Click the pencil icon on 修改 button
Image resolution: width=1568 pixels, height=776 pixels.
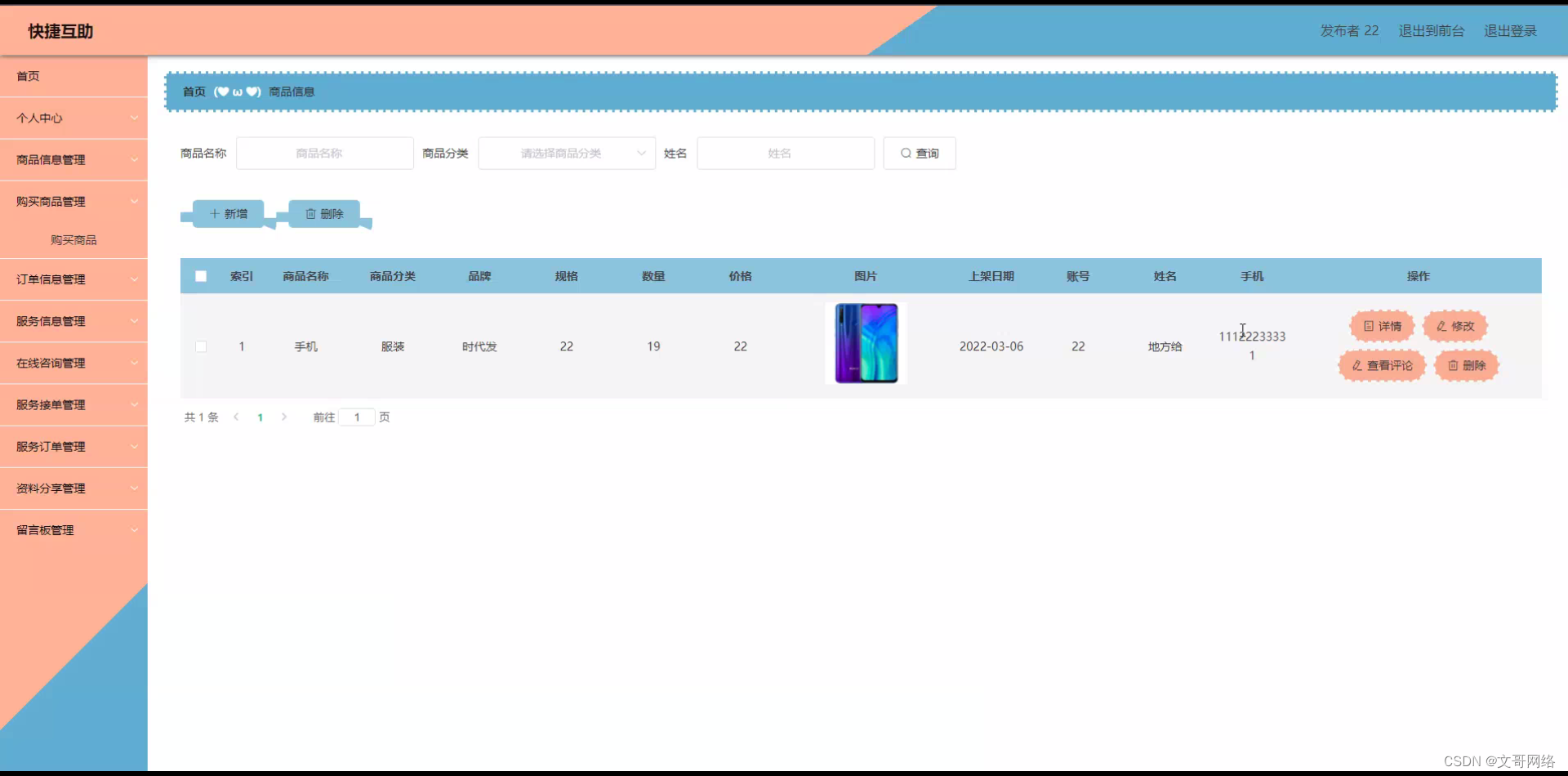(1441, 325)
